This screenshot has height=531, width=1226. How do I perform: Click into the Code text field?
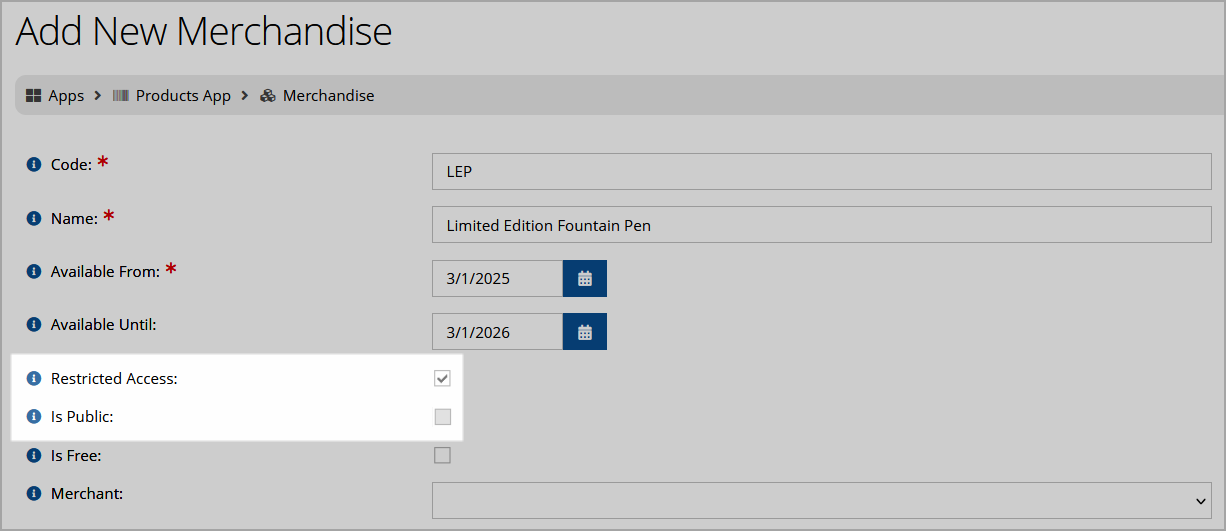pyautogui.click(x=822, y=171)
